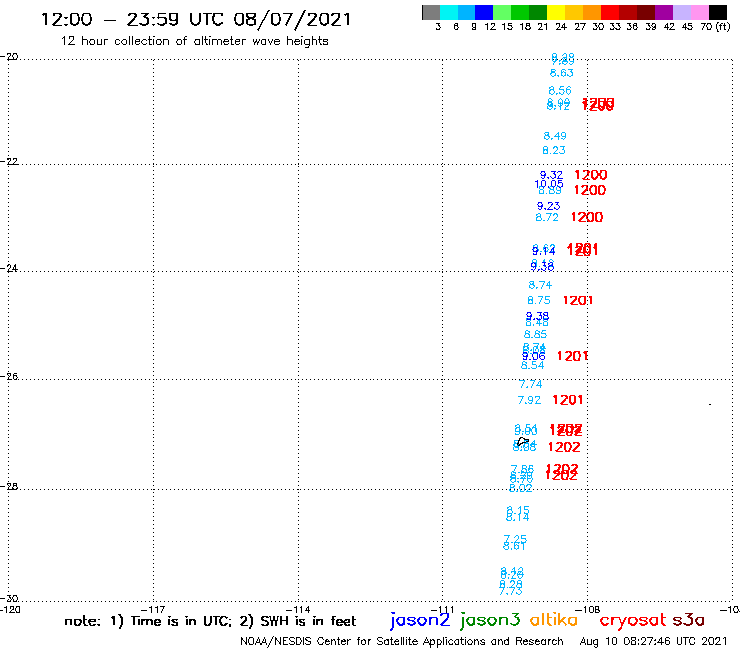The height and width of the screenshot is (650, 740).
Task: Click the -22 latitude axis label
Action: (9, 161)
